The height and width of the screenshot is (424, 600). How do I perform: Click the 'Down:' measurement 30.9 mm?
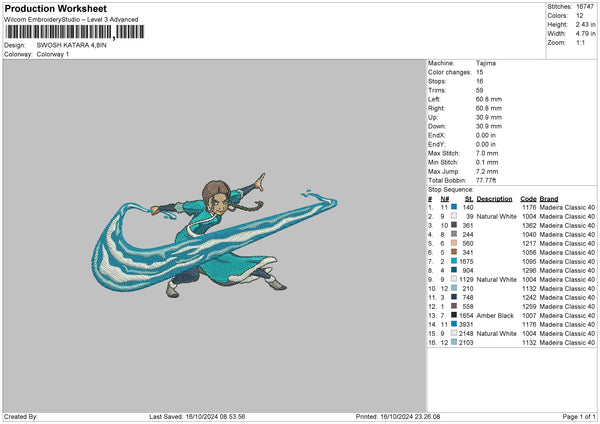pos(489,126)
